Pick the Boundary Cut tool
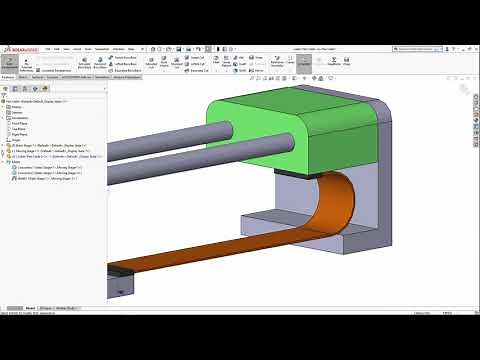The width and height of the screenshot is (480, 360). [x=197, y=71]
